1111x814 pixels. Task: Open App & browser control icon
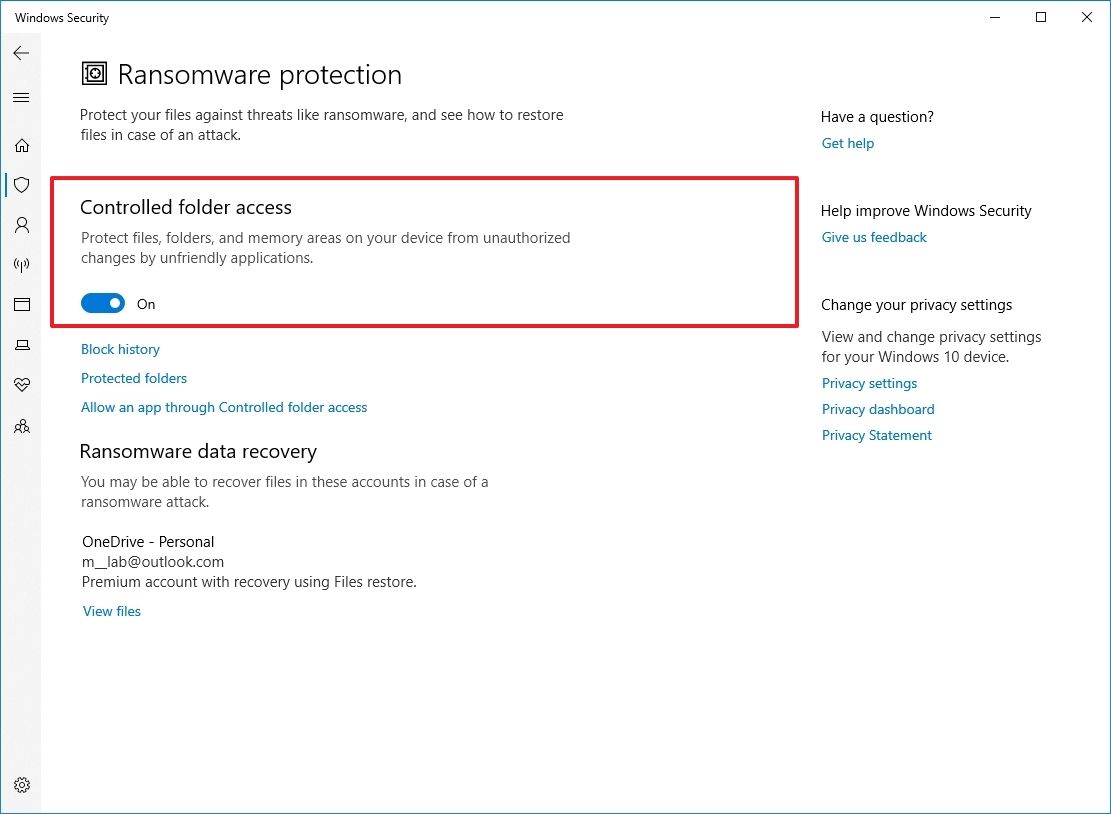pos(22,305)
